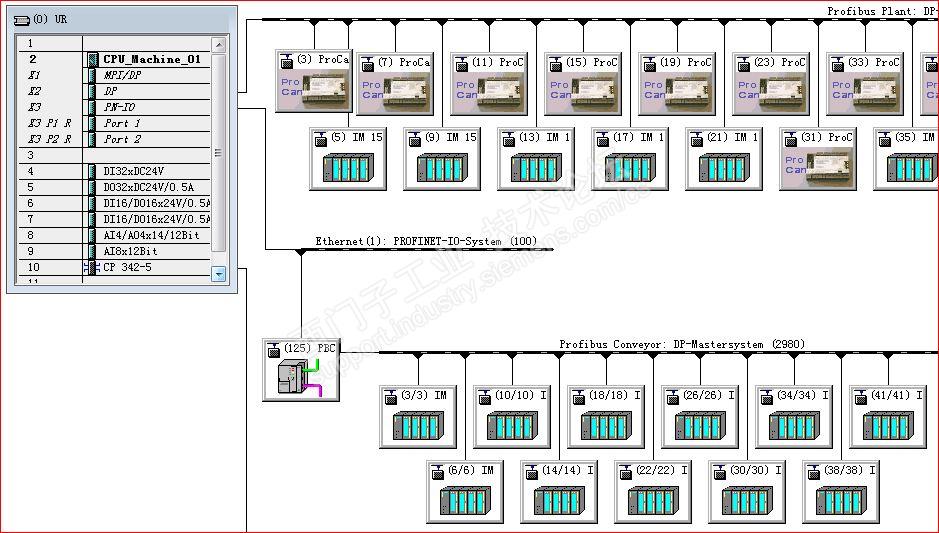Click conveyor station (26/26)

(700, 417)
